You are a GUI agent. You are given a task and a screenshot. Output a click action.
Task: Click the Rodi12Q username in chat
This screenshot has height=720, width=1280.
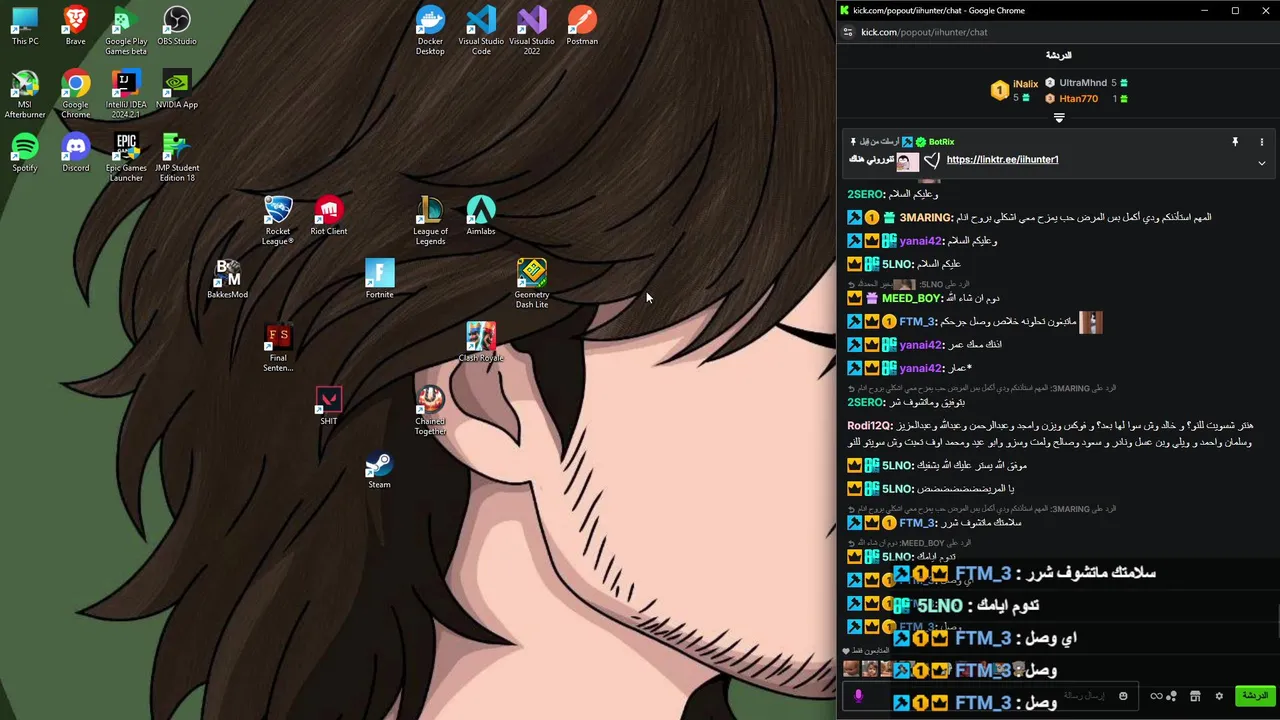click(869, 426)
